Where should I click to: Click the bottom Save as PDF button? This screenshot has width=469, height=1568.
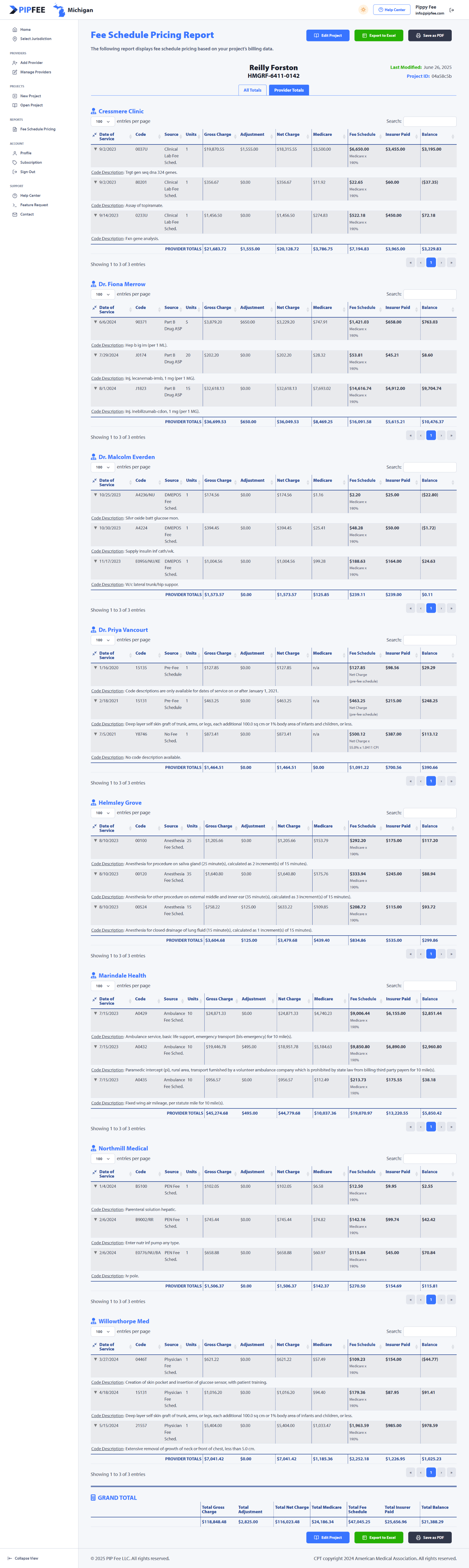tap(430, 1537)
